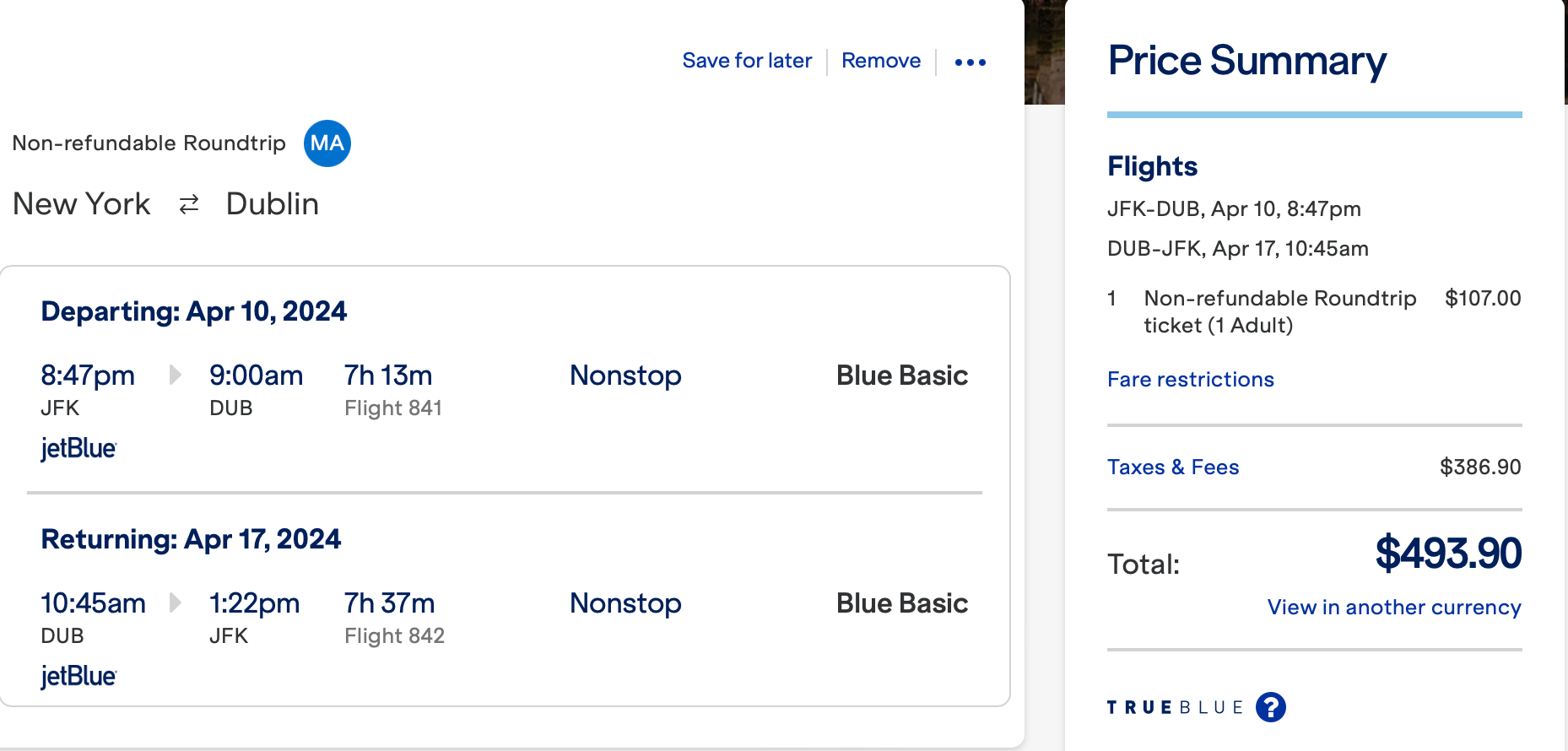
Task: Click the returning flight jetBlue logo
Action: click(x=78, y=676)
